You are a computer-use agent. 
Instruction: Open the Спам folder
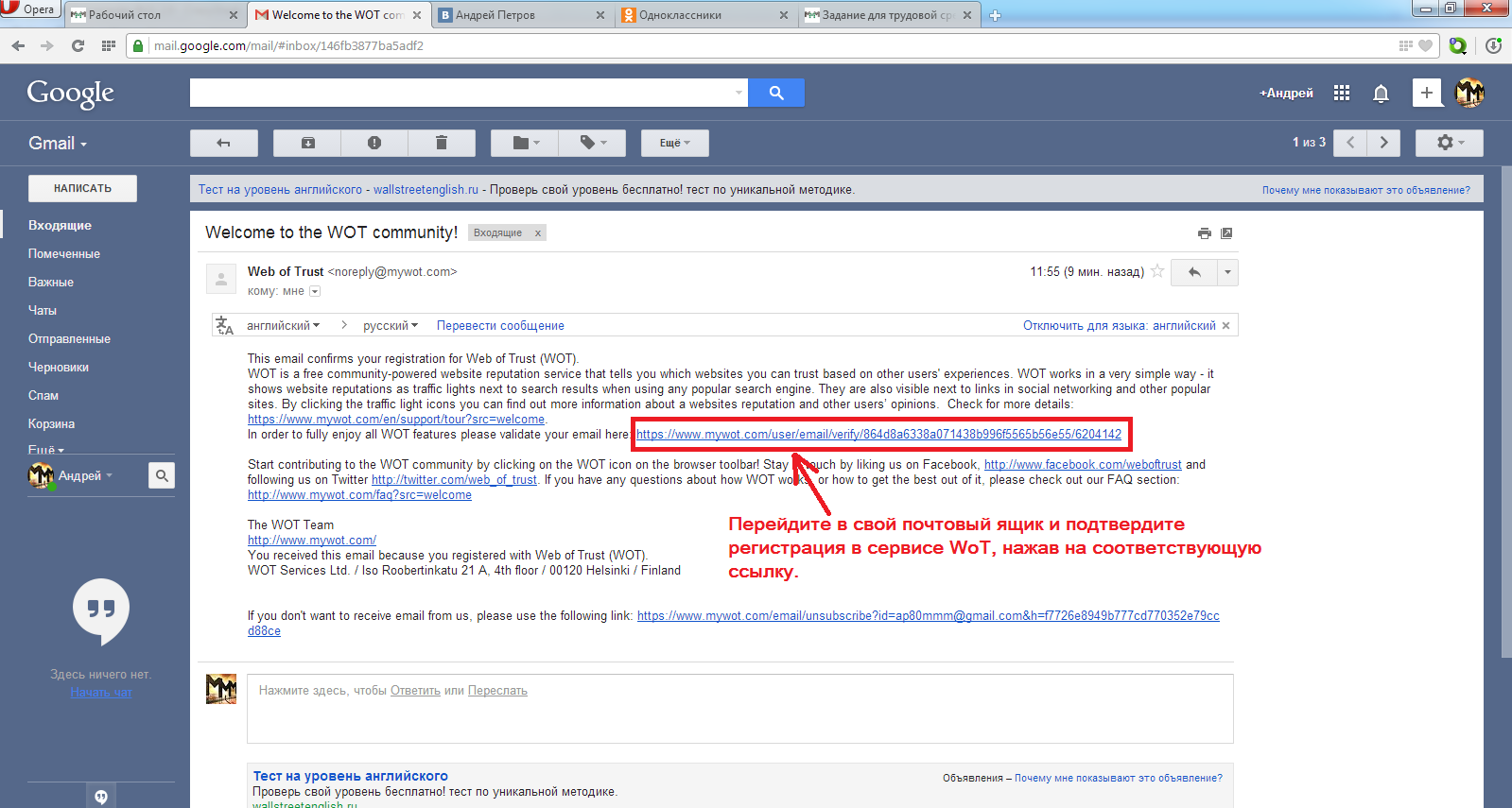click(43, 395)
